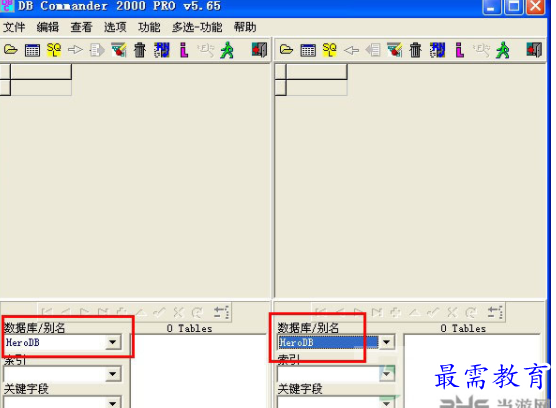Click right panel '0 Tables' label

coord(463,329)
